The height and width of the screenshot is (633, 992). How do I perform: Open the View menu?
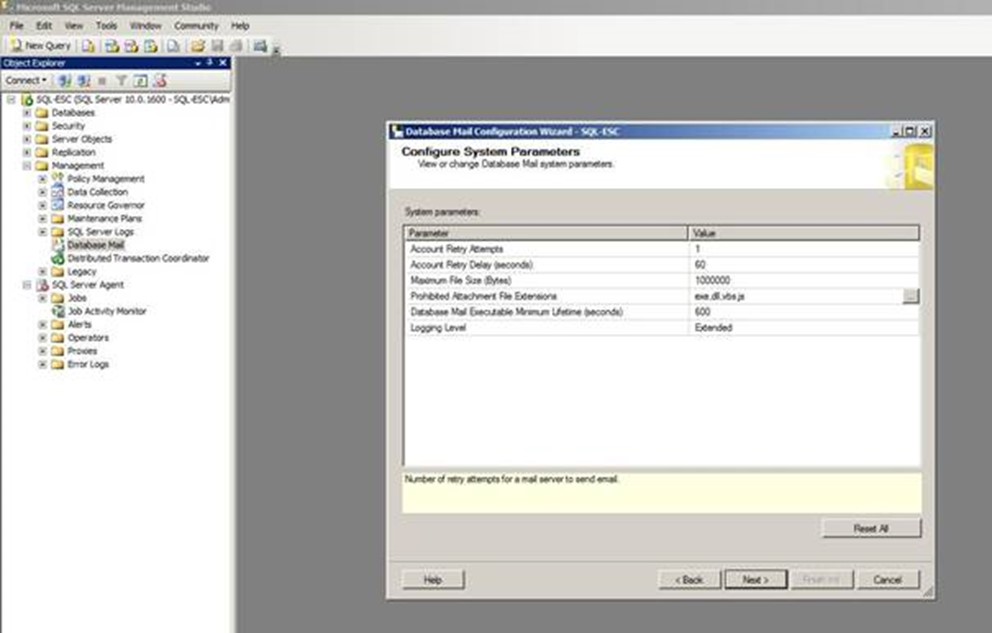tap(73, 26)
